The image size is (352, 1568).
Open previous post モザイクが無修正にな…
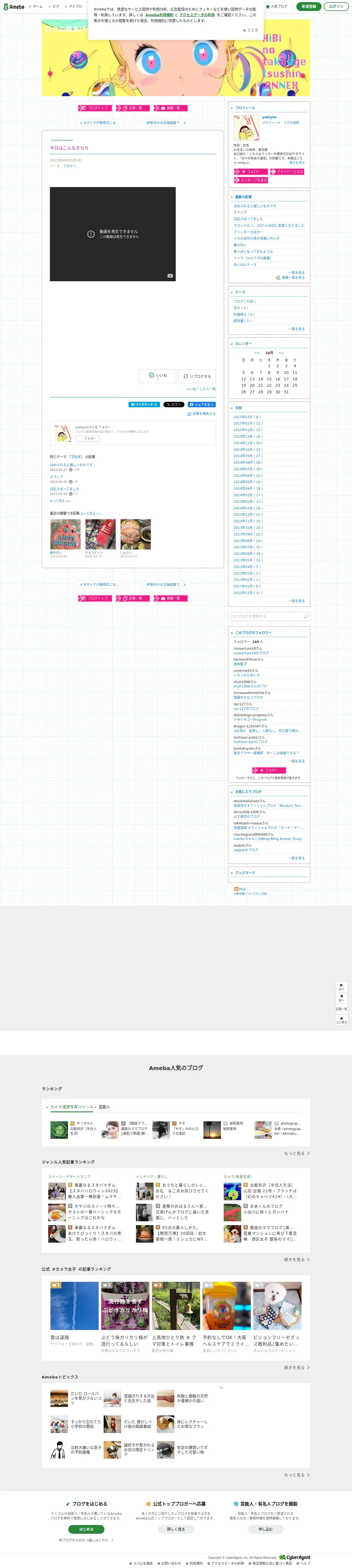tap(99, 123)
